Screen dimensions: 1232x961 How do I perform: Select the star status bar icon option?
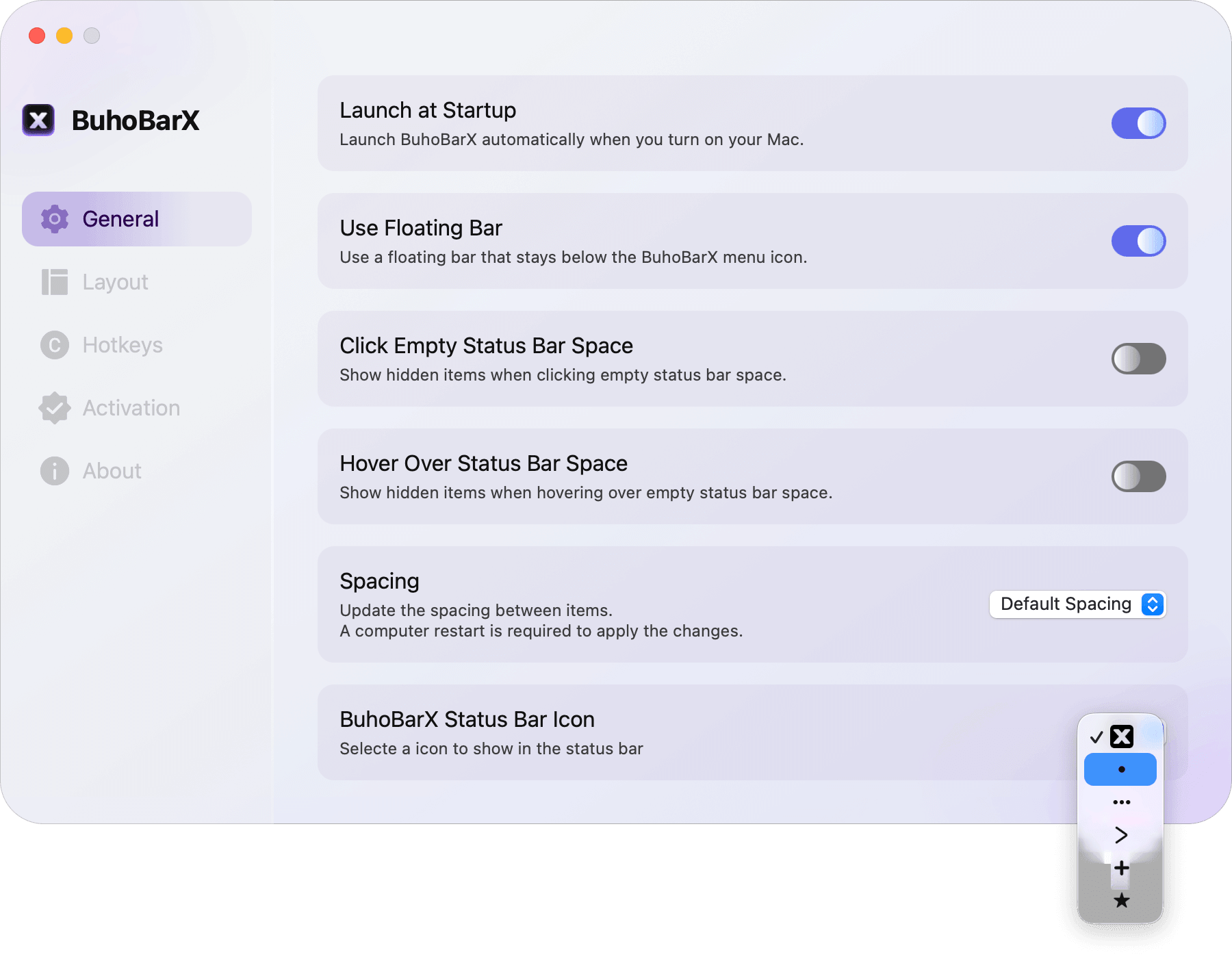1120,901
